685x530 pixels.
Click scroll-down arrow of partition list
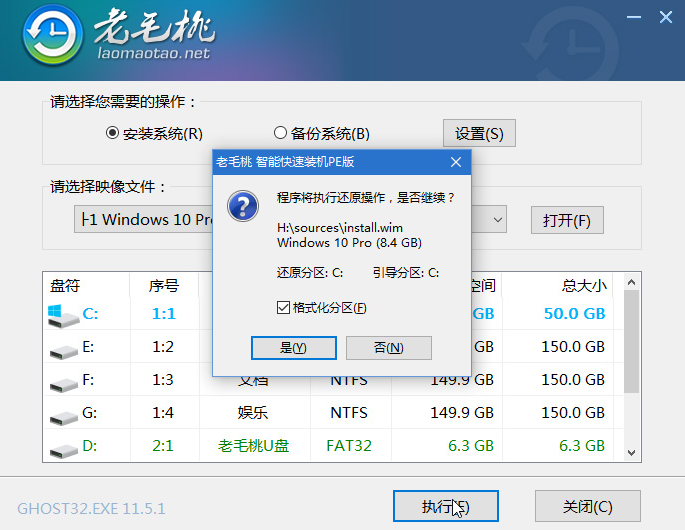[631, 452]
